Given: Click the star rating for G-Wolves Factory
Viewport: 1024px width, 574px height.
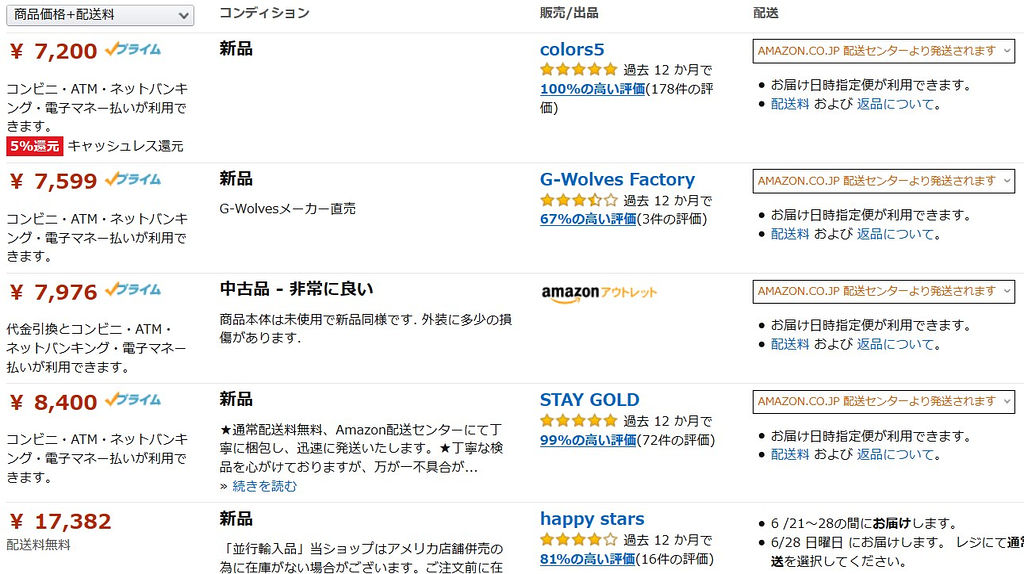Looking at the screenshot, I should pyautogui.click(x=579, y=200).
